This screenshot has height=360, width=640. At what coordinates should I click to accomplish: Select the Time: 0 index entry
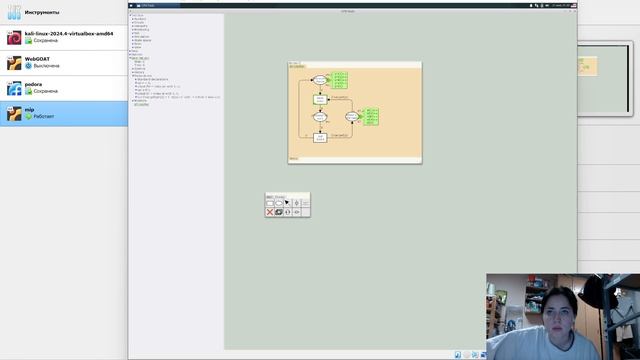(140, 65)
